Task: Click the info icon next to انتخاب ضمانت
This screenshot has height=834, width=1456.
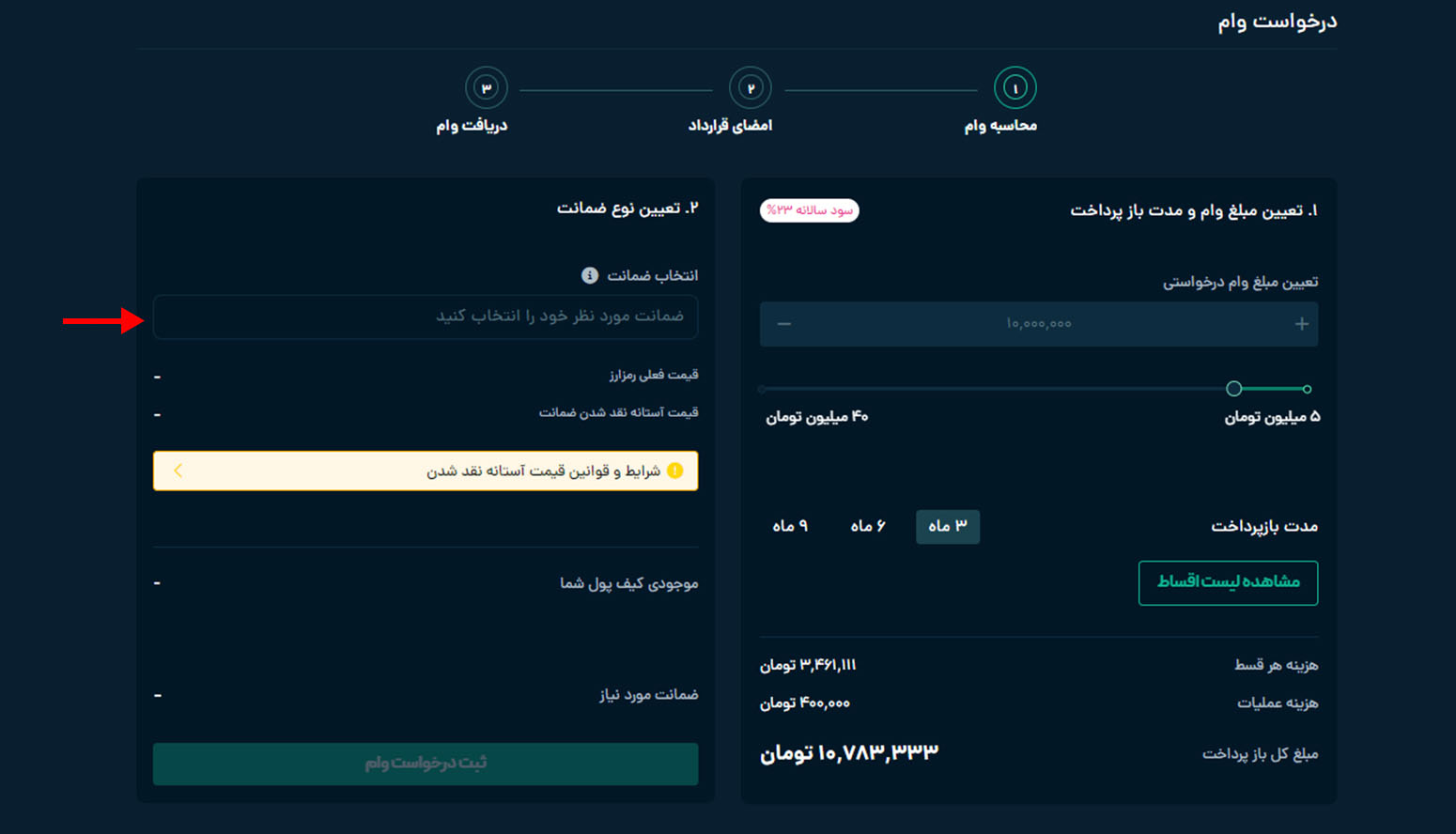Action: 590,275
